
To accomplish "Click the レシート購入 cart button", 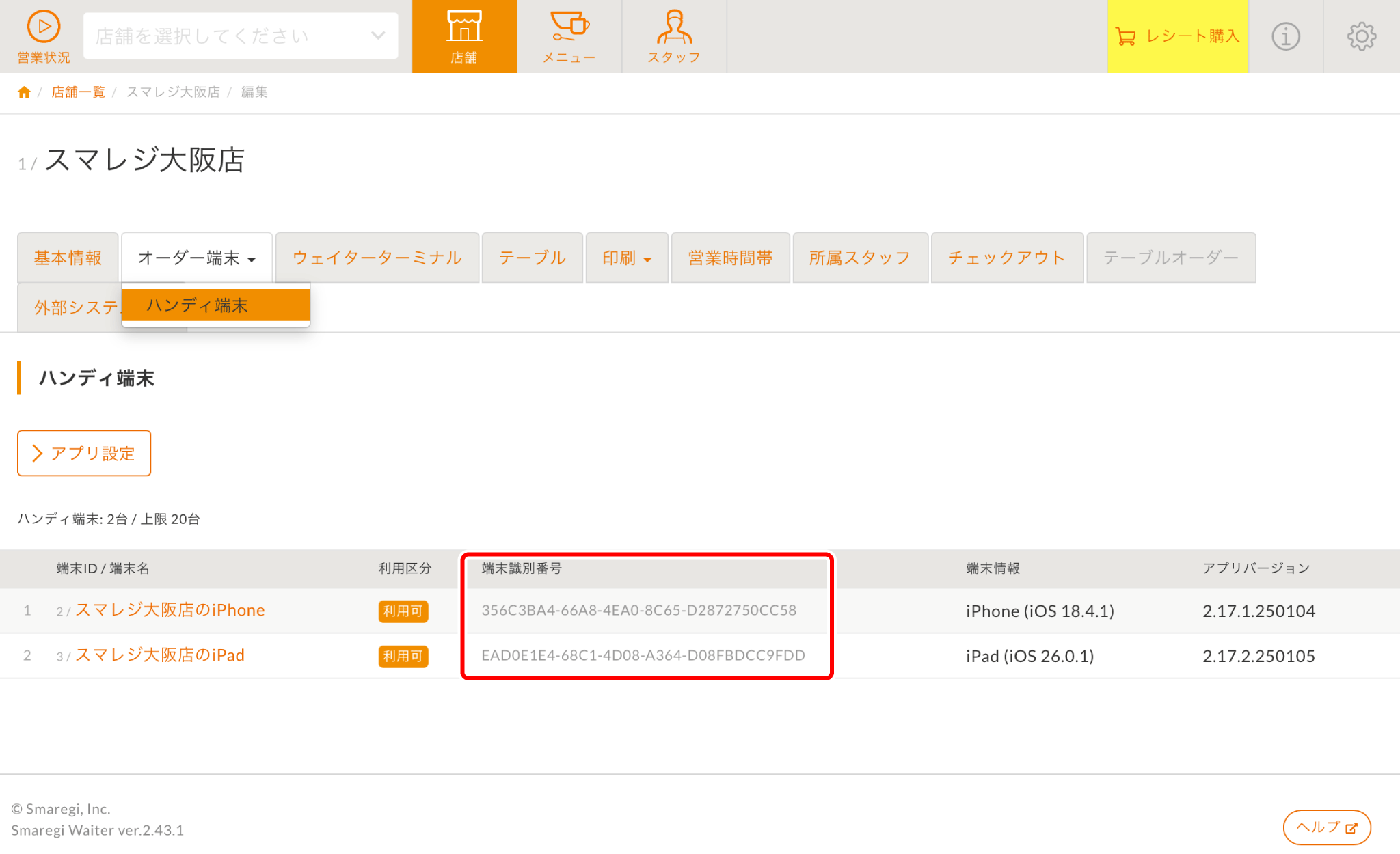I will (1177, 36).
